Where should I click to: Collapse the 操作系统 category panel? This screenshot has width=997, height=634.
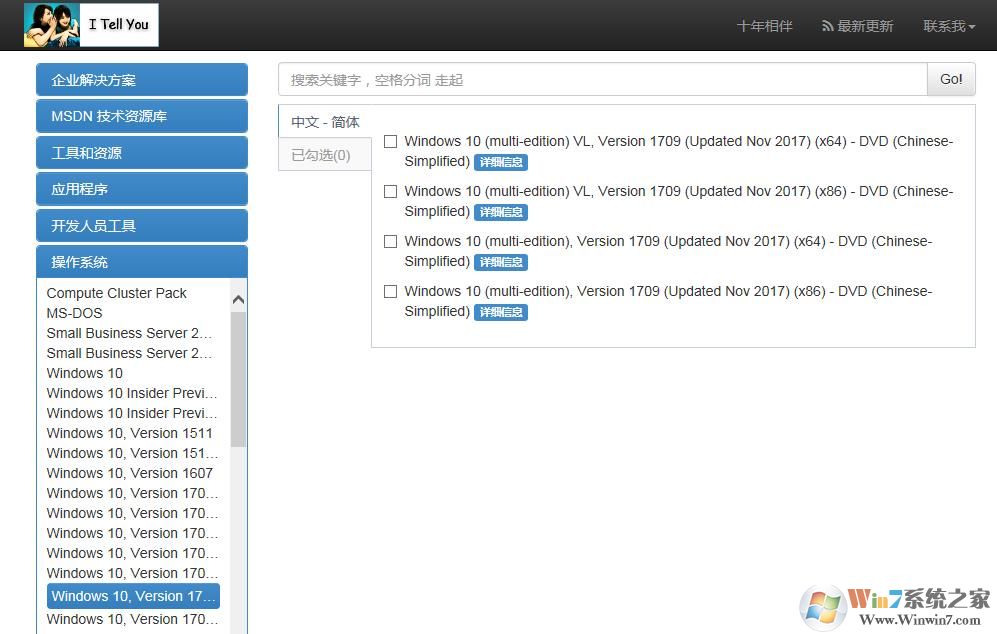point(141,262)
